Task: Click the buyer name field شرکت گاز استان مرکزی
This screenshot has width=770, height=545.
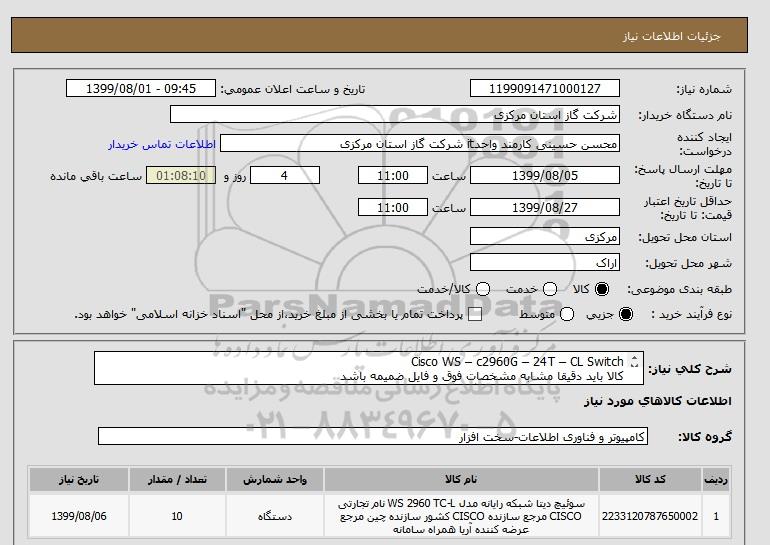Action: (395, 114)
